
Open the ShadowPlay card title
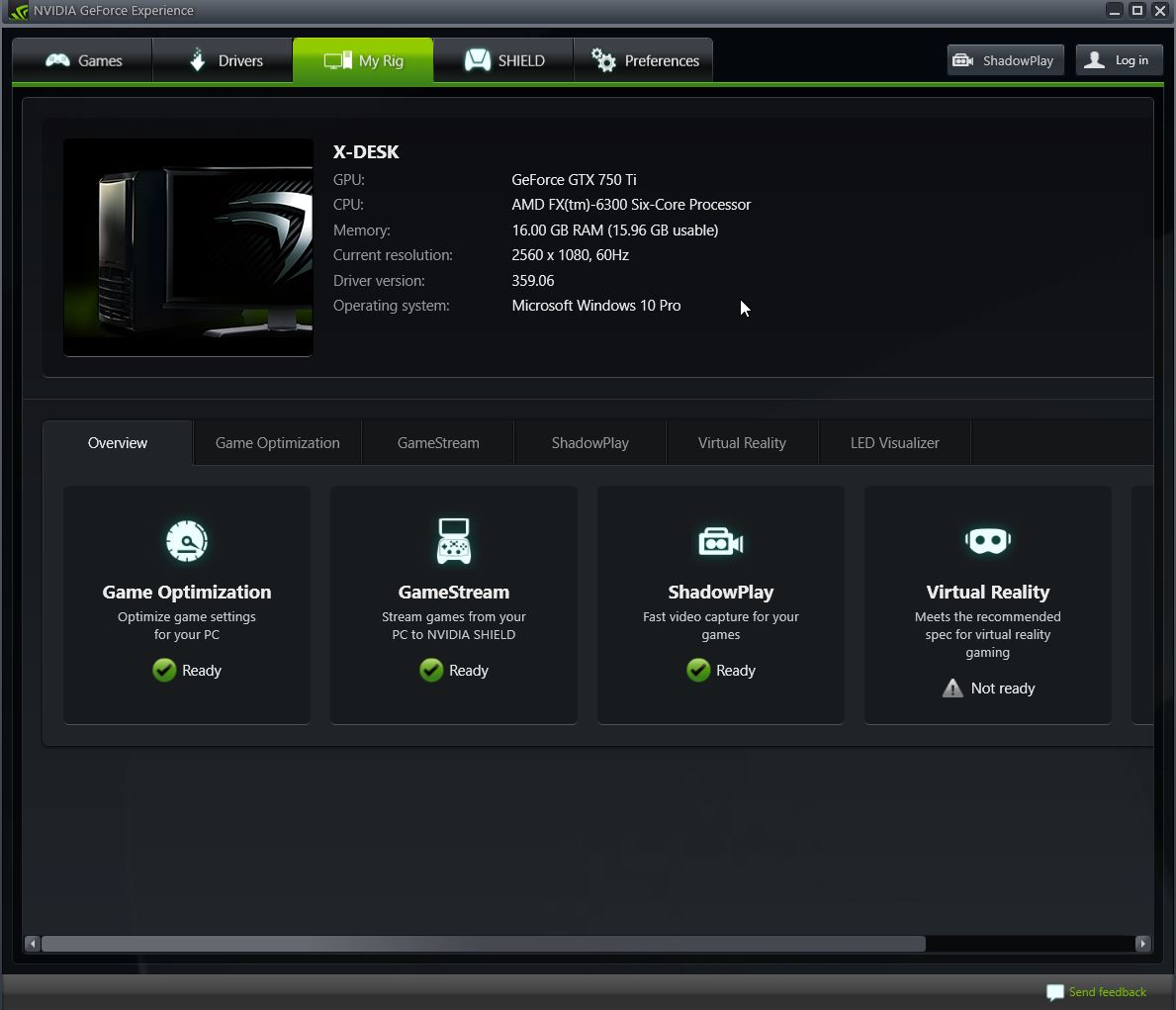[721, 592]
